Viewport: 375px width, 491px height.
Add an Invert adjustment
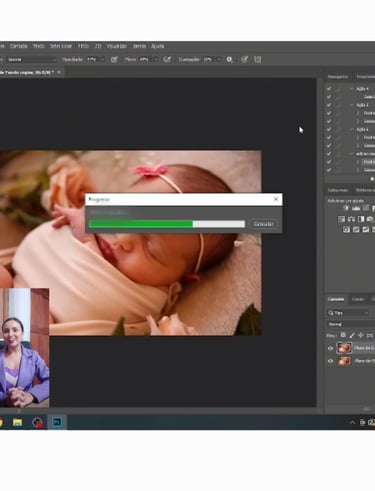click(346, 229)
